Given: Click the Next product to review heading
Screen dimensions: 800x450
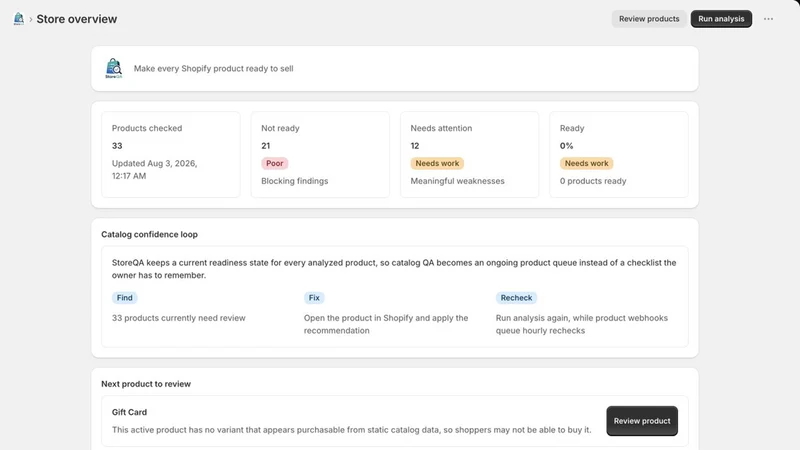Looking at the screenshot, I should [146, 384].
